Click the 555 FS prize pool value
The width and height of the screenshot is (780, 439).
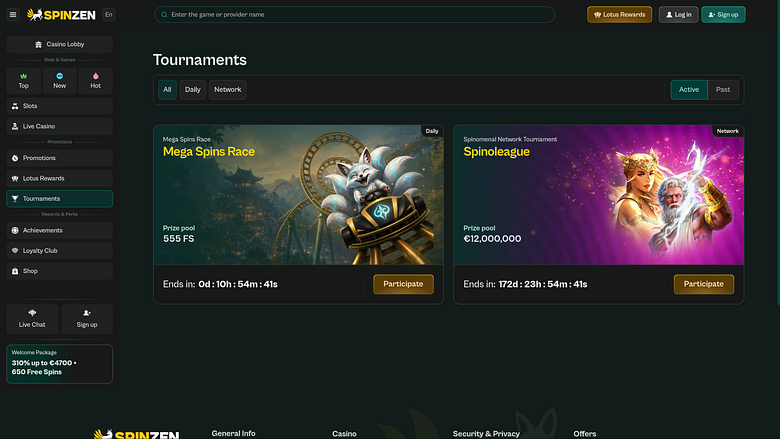point(179,239)
